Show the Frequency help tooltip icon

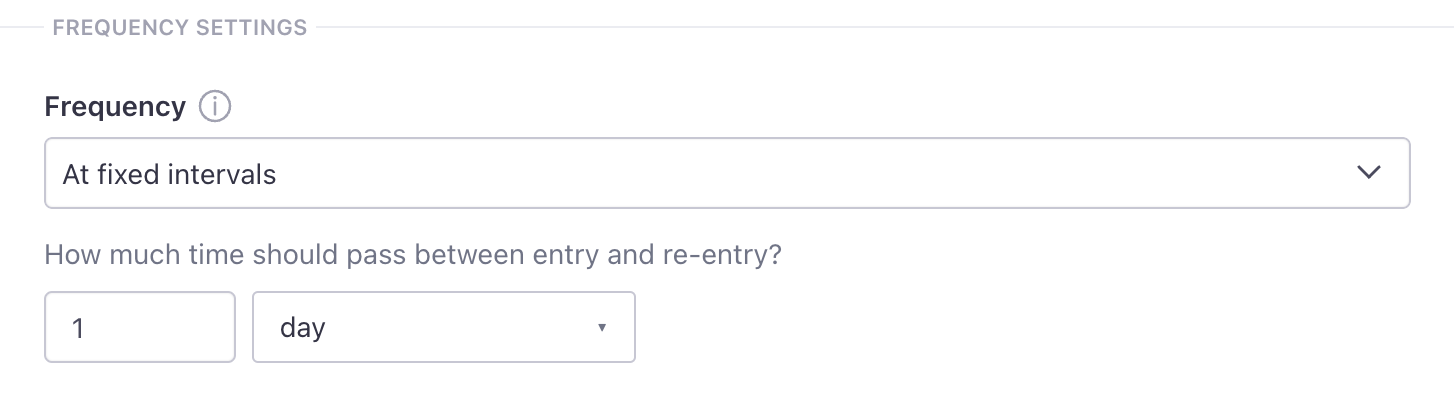(x=215, y=107)
